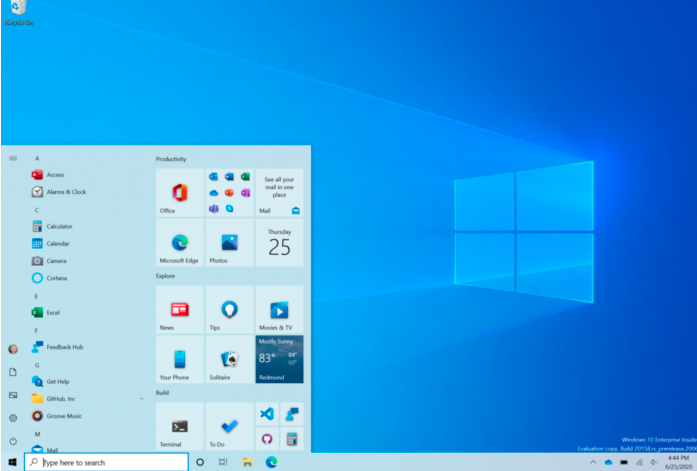
Task: Open the Tips tile
Action: click(x=229, y=310)
